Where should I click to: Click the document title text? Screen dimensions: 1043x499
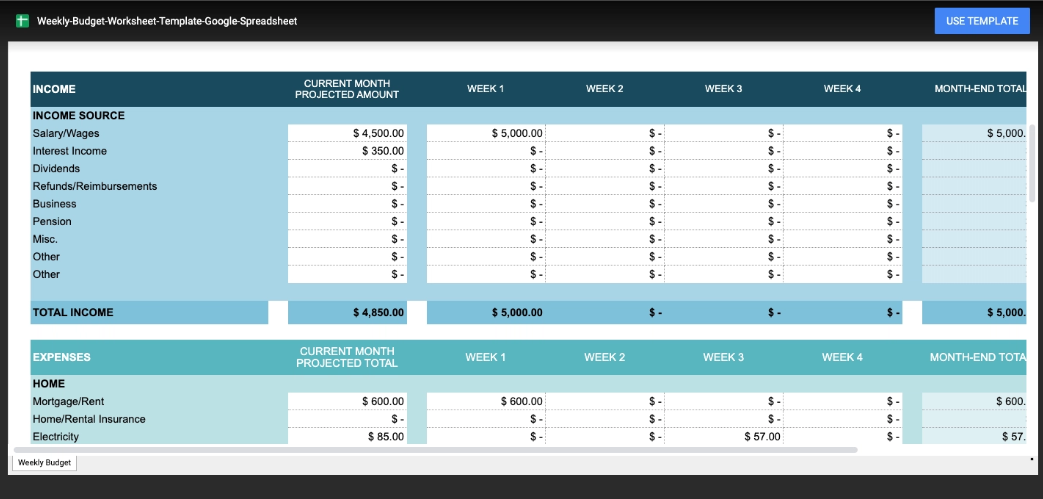click(x=166, y=21)
